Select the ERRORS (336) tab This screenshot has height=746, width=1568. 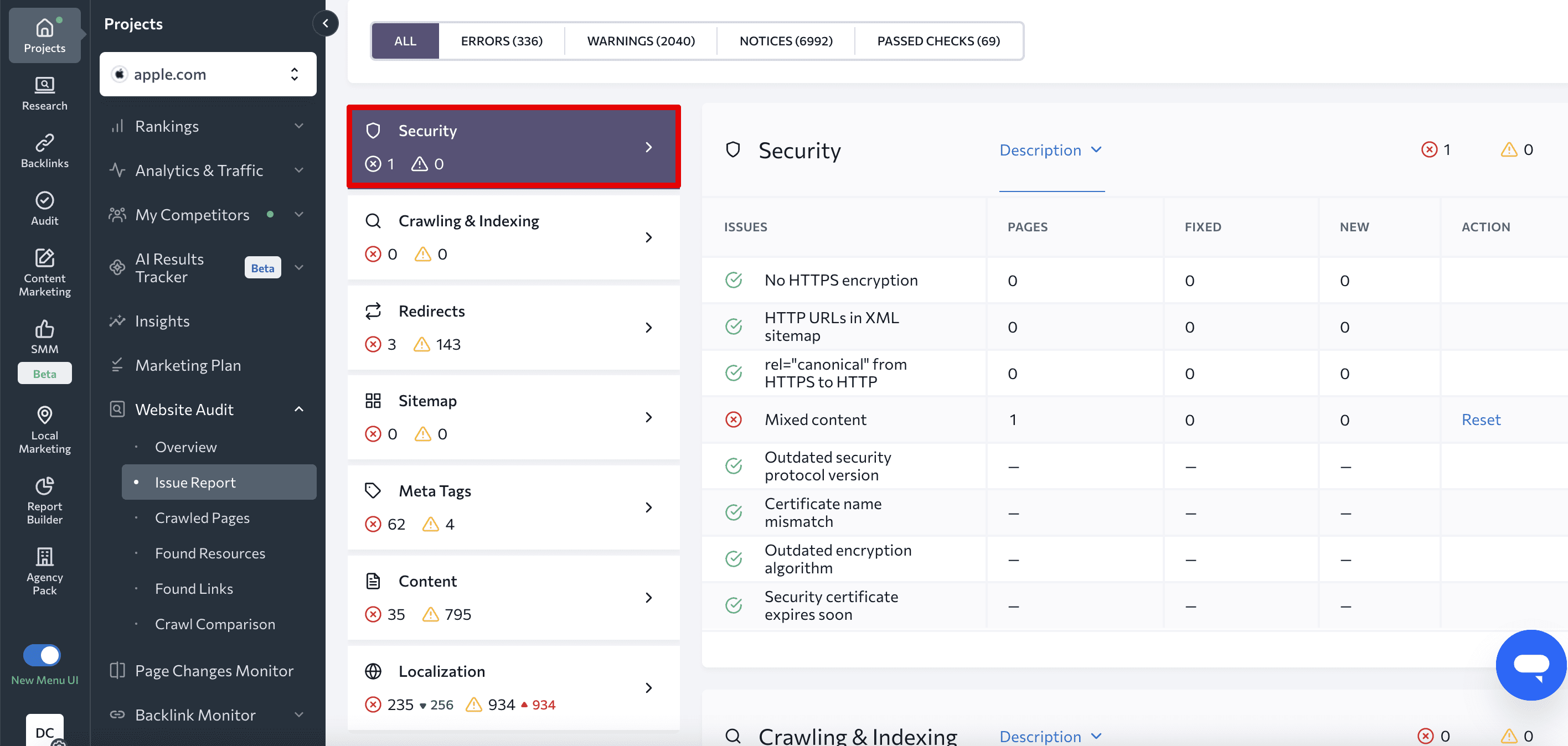[502, 40]
